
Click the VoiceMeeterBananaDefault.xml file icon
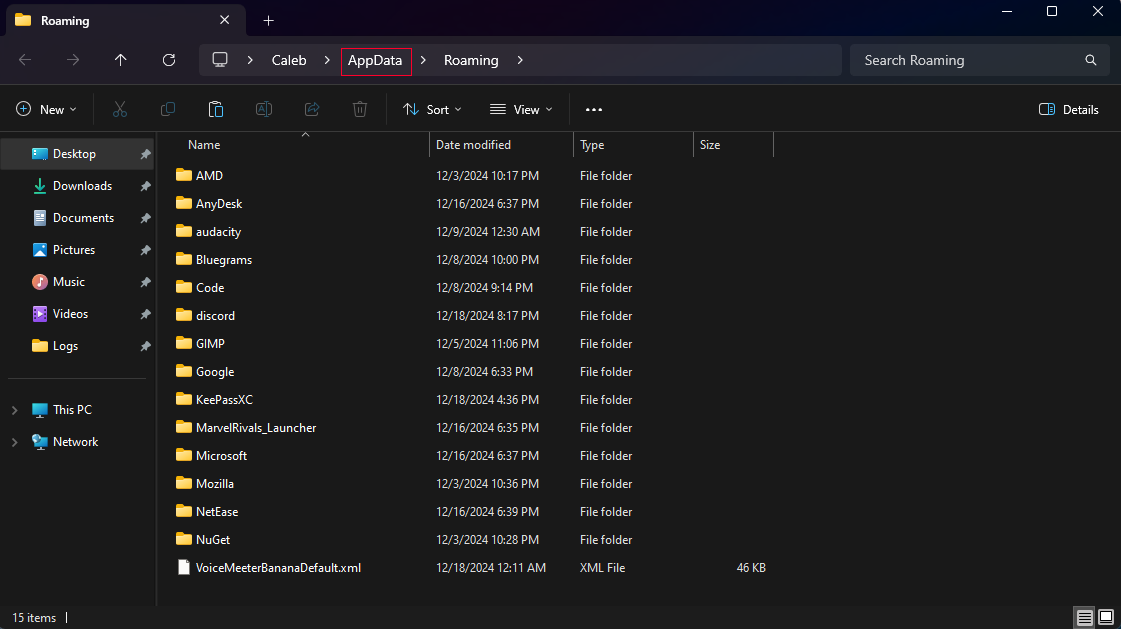coord(184,568)
